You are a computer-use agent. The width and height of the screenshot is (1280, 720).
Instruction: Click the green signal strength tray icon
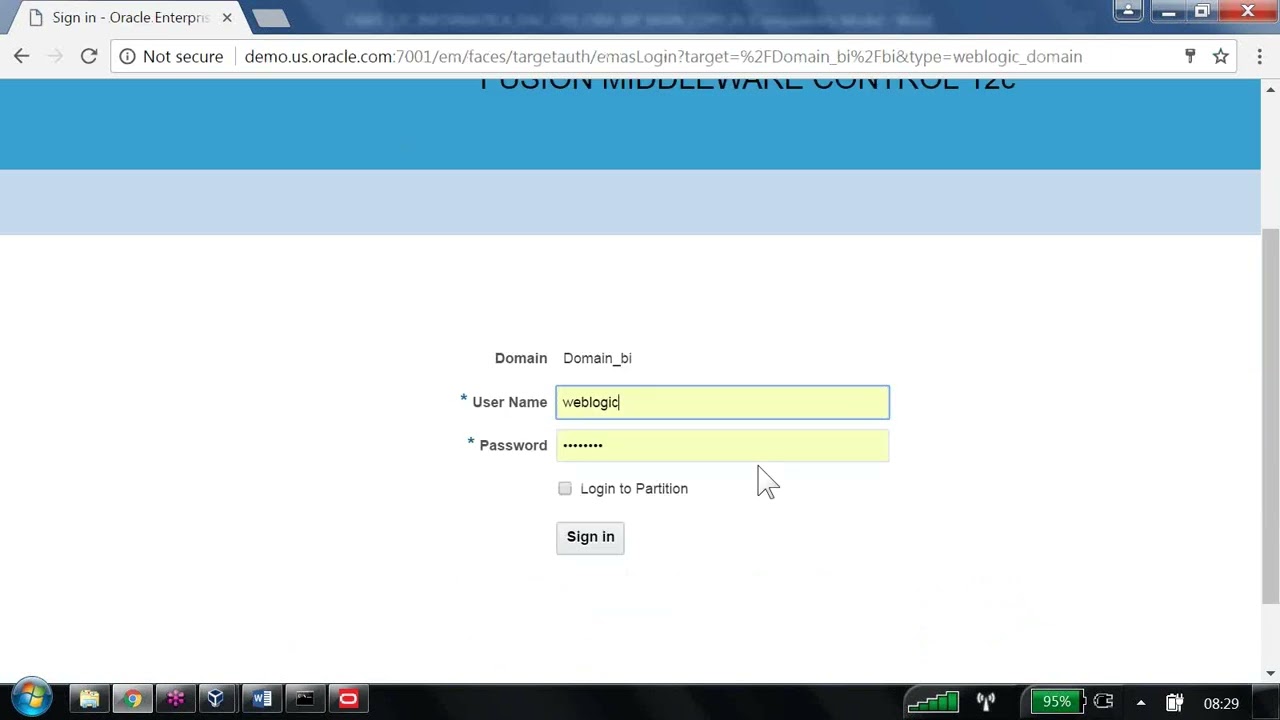(933, 702)
